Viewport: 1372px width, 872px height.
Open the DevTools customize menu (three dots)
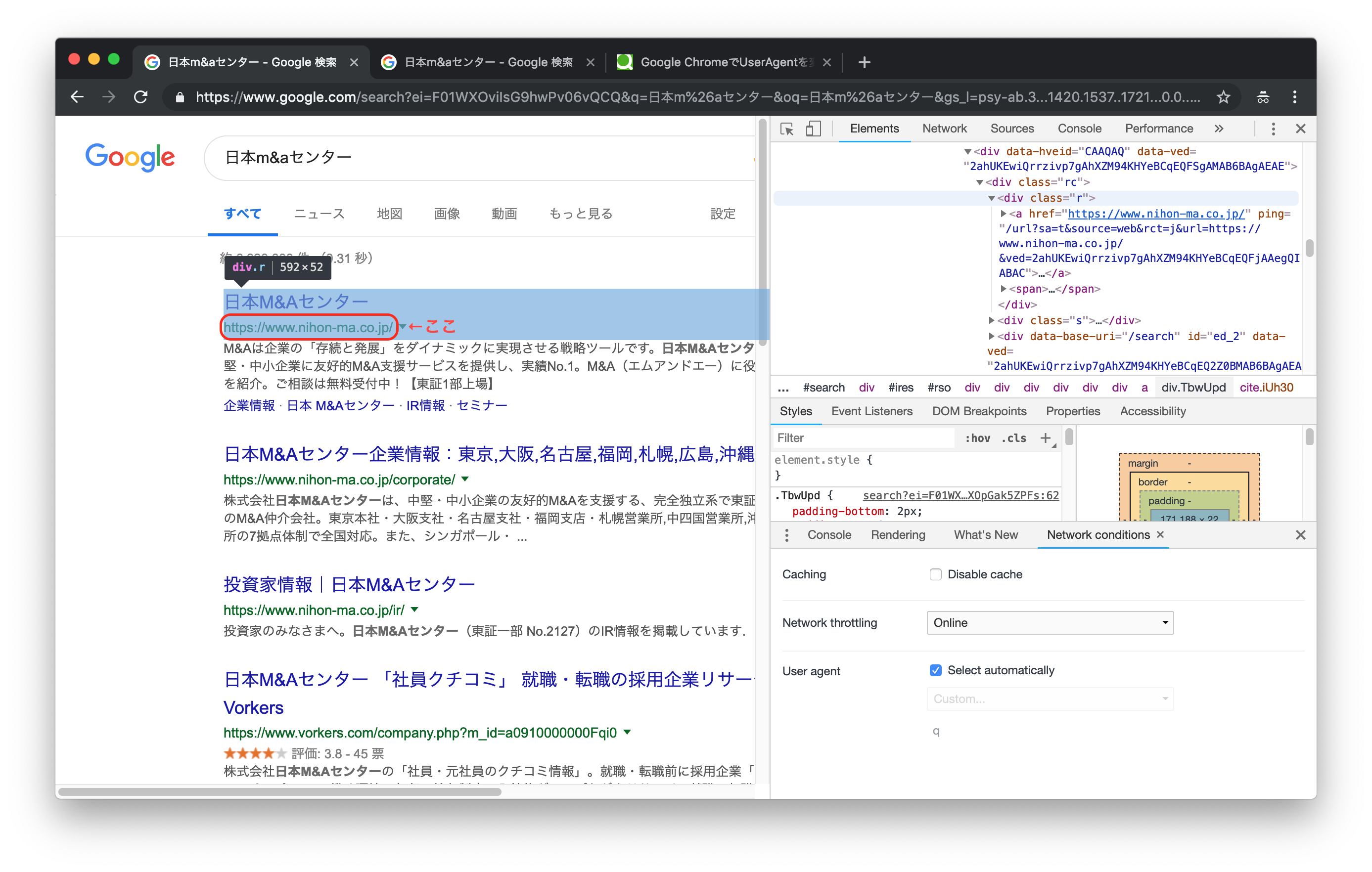coord(1273,129)
